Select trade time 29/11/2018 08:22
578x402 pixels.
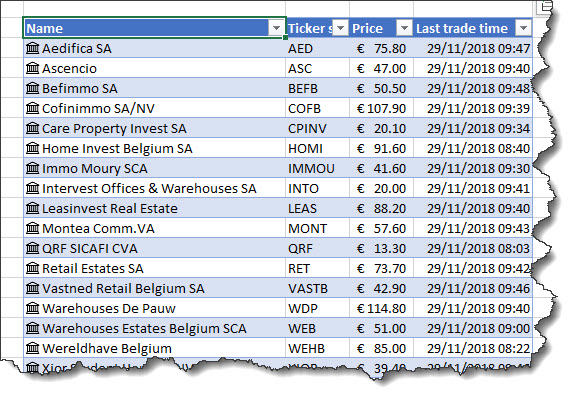tap(473, 348)
